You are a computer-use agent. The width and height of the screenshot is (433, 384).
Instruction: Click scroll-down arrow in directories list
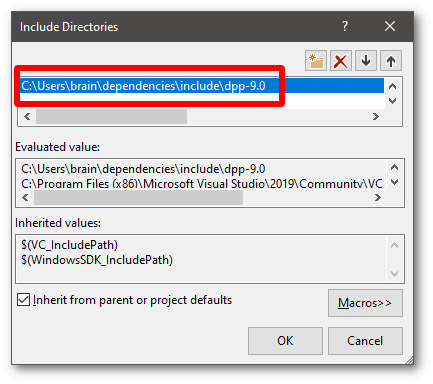393,100
